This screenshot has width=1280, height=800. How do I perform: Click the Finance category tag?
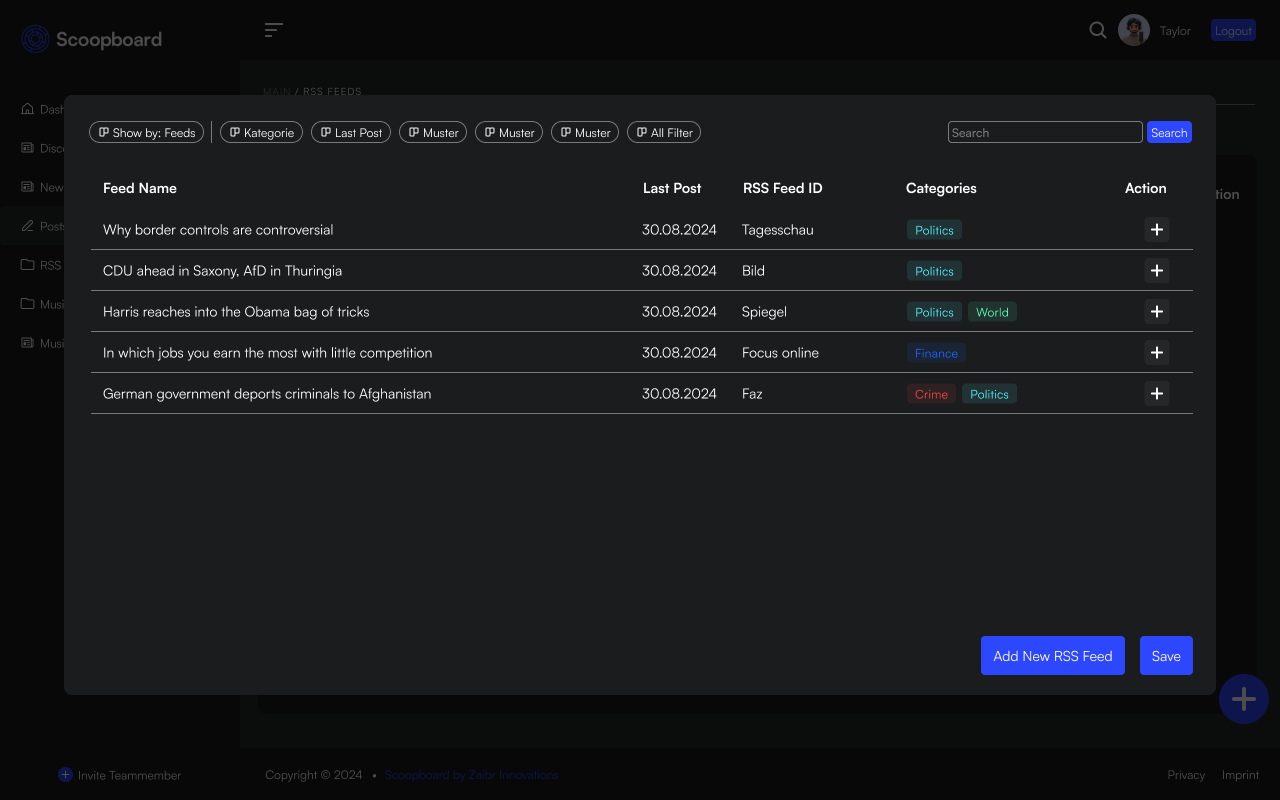(936, 353)
